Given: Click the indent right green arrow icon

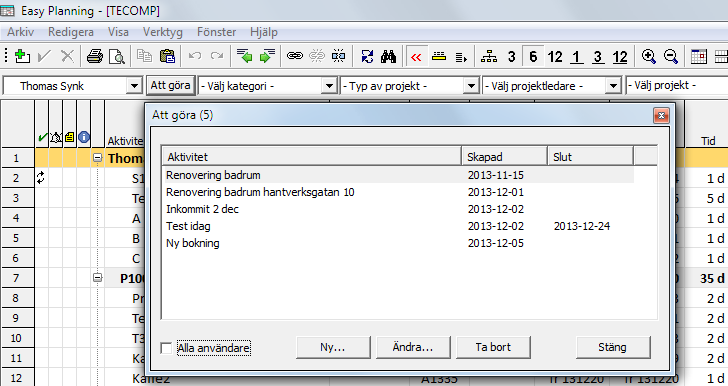Looking at the screenshot, I should 267,56.
